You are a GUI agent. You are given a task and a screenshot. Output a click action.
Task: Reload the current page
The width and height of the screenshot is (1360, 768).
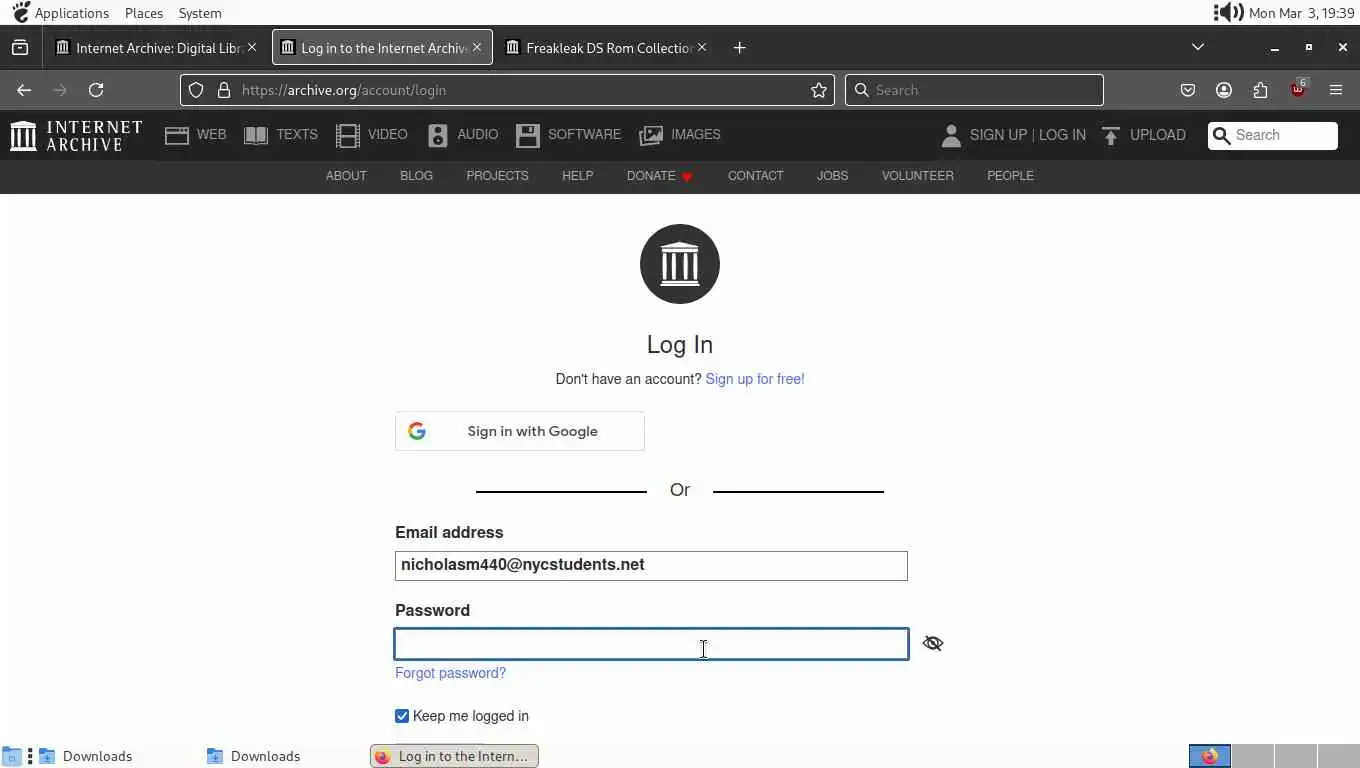96,90
